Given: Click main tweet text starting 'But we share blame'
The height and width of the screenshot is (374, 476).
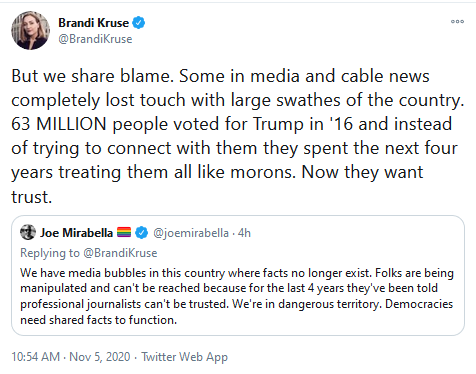Looking at the screenshot, I should click(x=237, y=136).
